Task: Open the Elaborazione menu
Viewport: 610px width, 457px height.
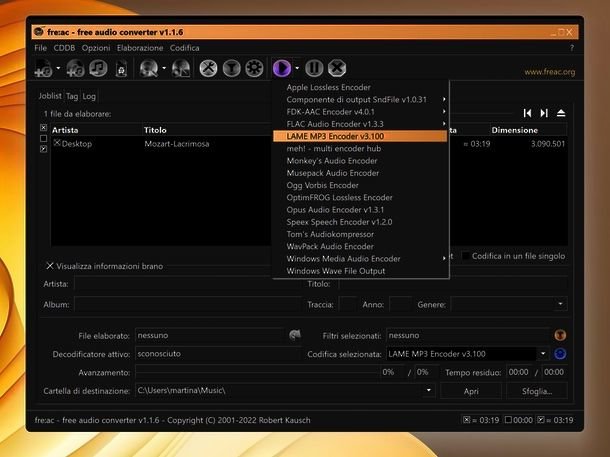Action: coord(140,48)
